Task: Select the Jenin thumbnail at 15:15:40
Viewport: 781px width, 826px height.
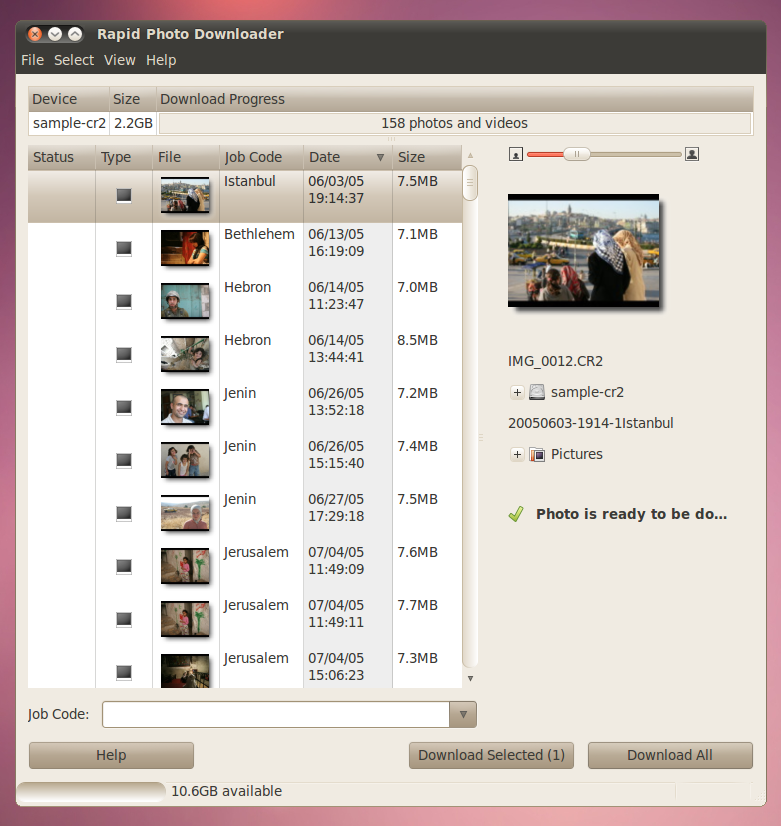Action: tap(185, 459)
